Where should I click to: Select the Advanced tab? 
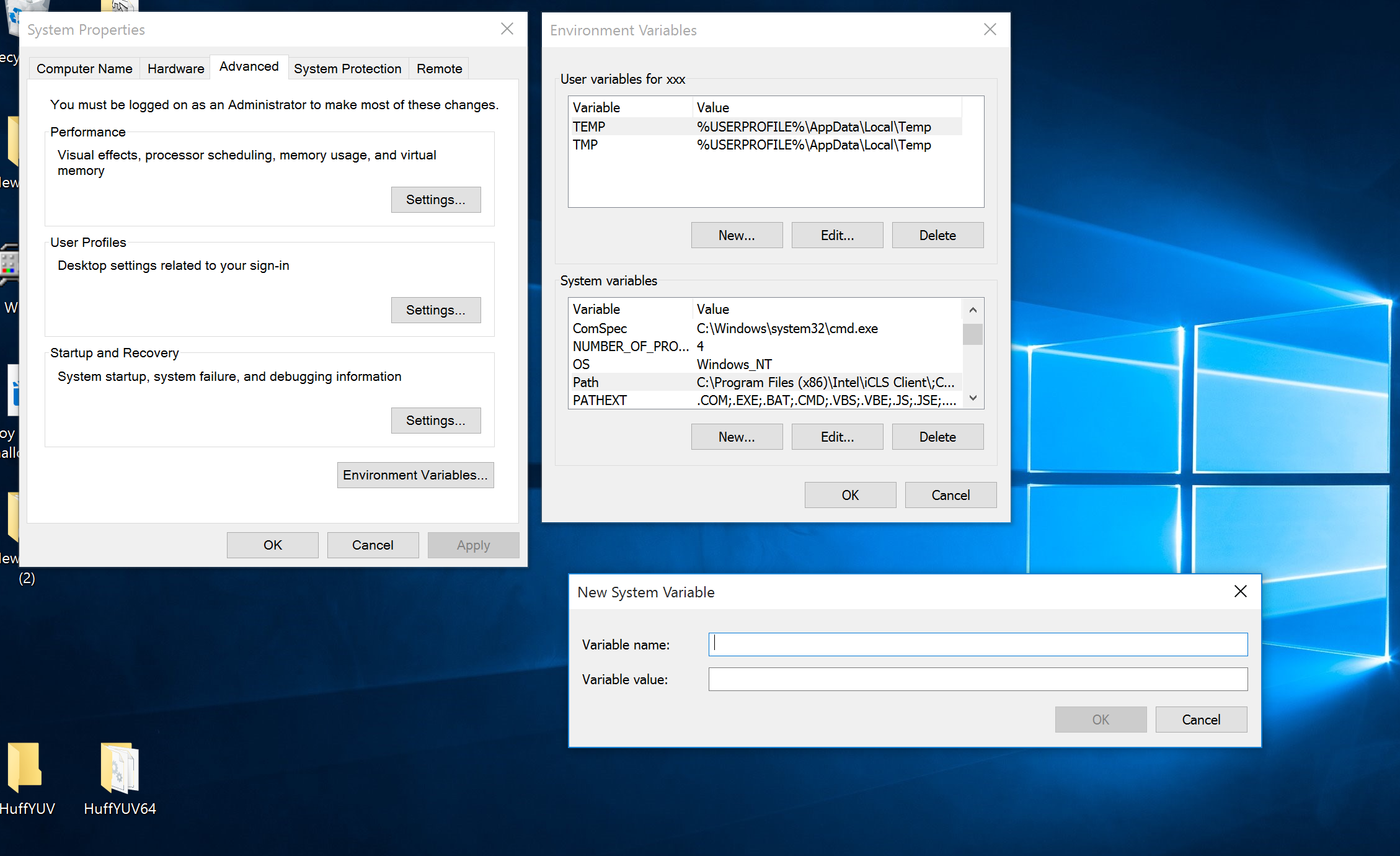coord(249,66)
